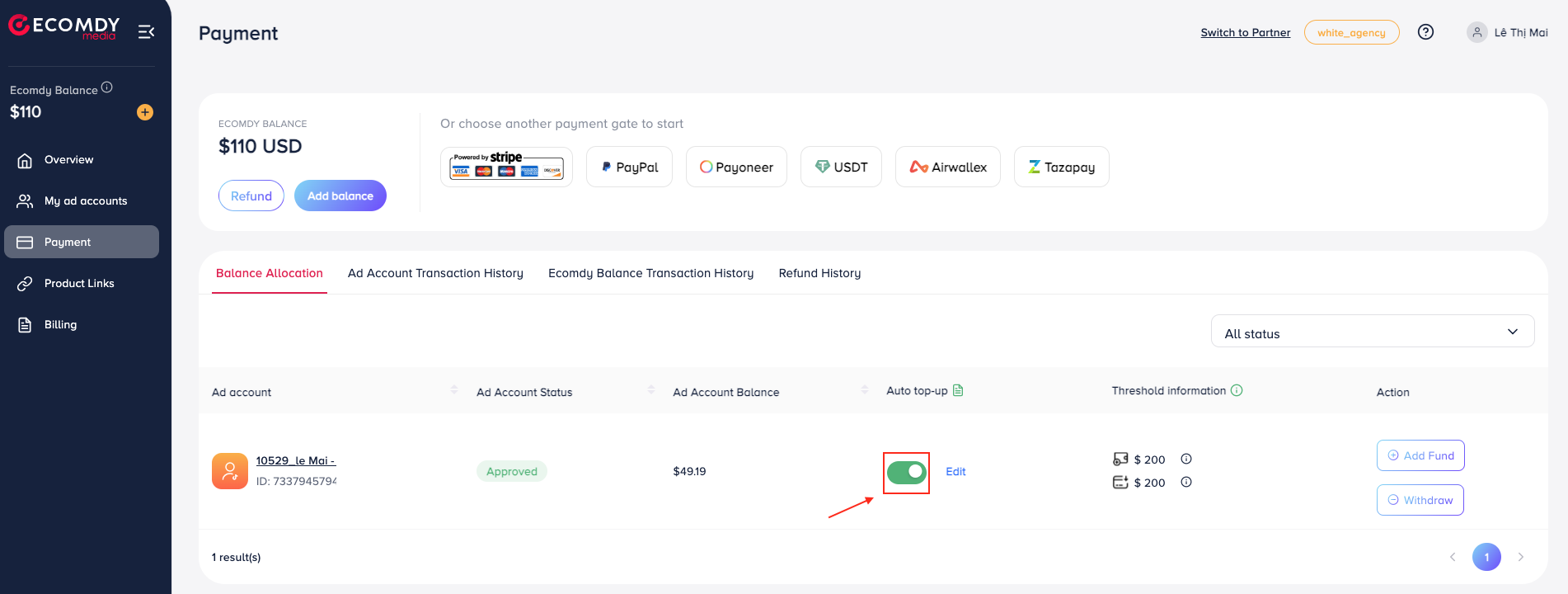
Task: Click the $49.19 balance value
Action: (x=689, y=472)
